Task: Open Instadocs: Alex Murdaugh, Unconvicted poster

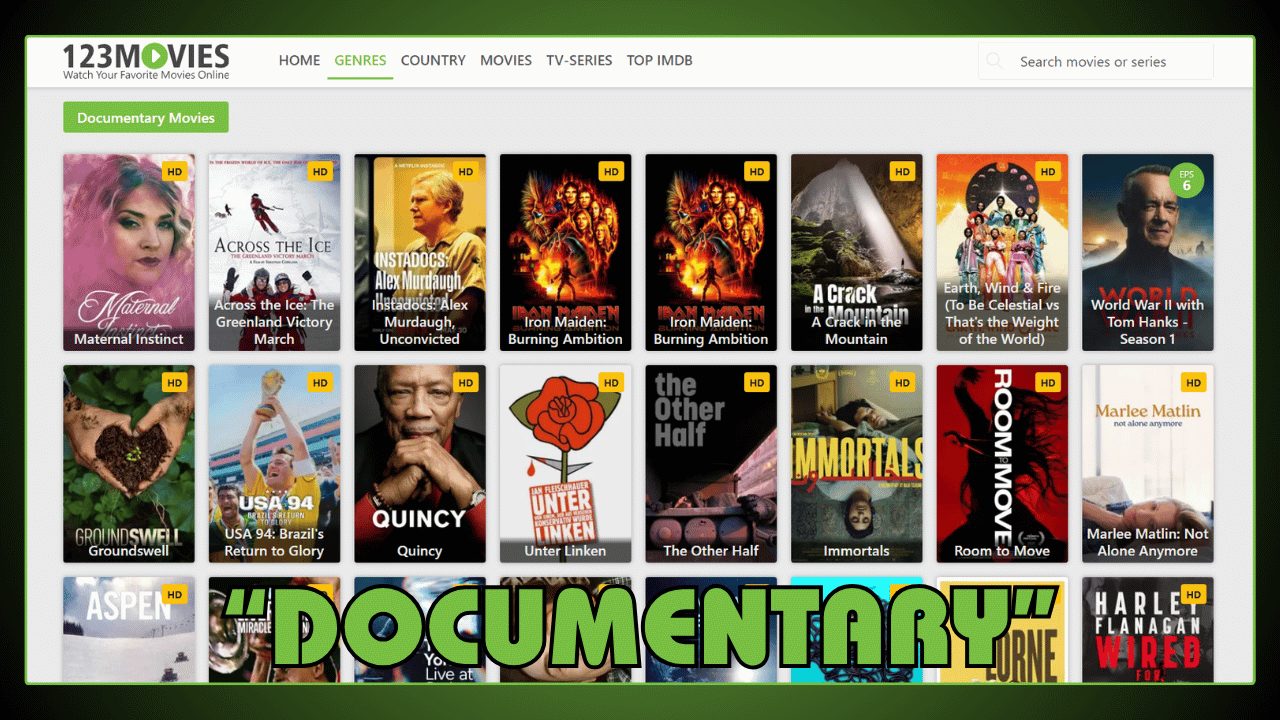Action: coord(420,252)
